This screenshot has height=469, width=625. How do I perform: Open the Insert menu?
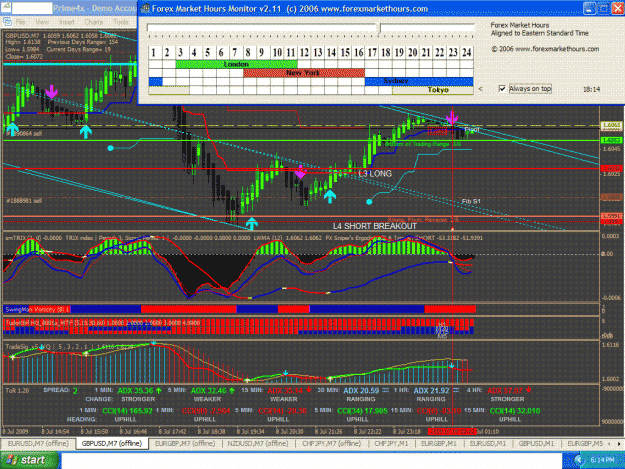[67, 22]
